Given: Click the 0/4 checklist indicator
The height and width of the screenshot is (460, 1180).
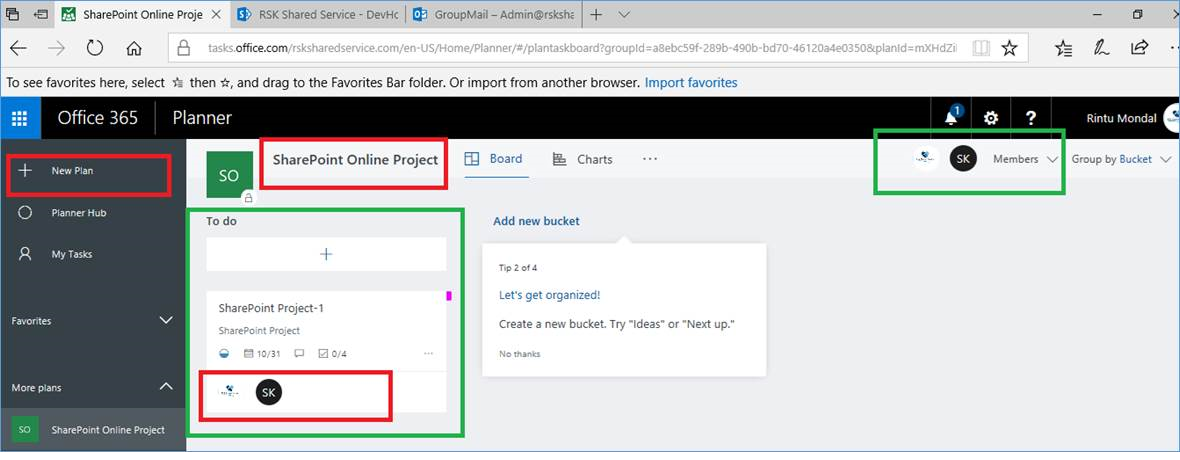Looking at the screenshot, I should [x=333, y=353].
